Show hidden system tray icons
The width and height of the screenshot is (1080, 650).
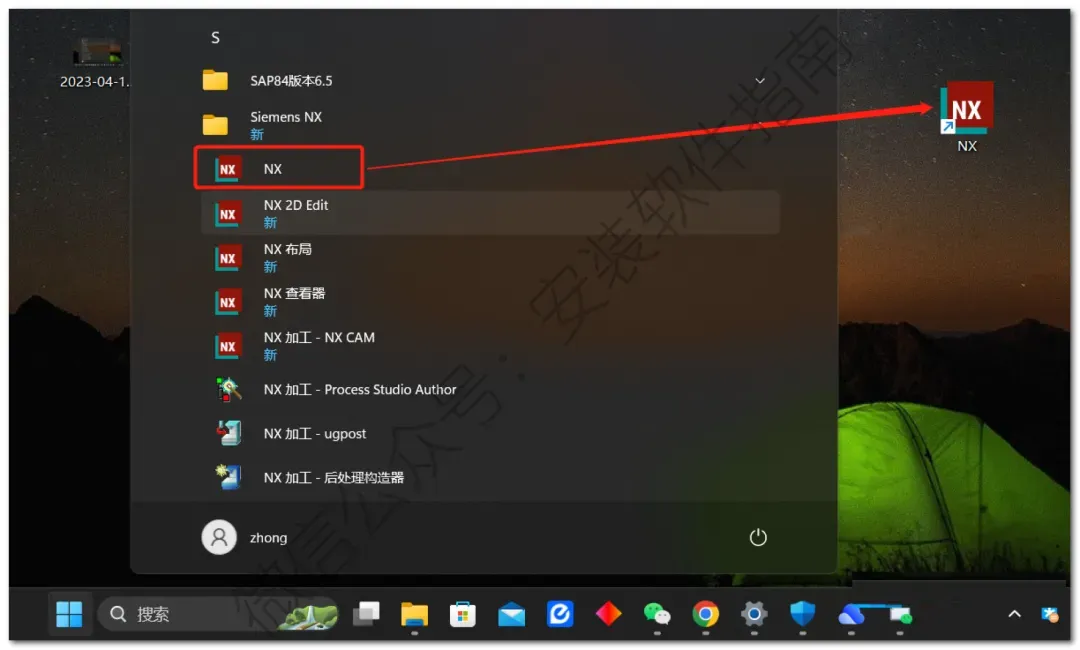[1014, 614]
